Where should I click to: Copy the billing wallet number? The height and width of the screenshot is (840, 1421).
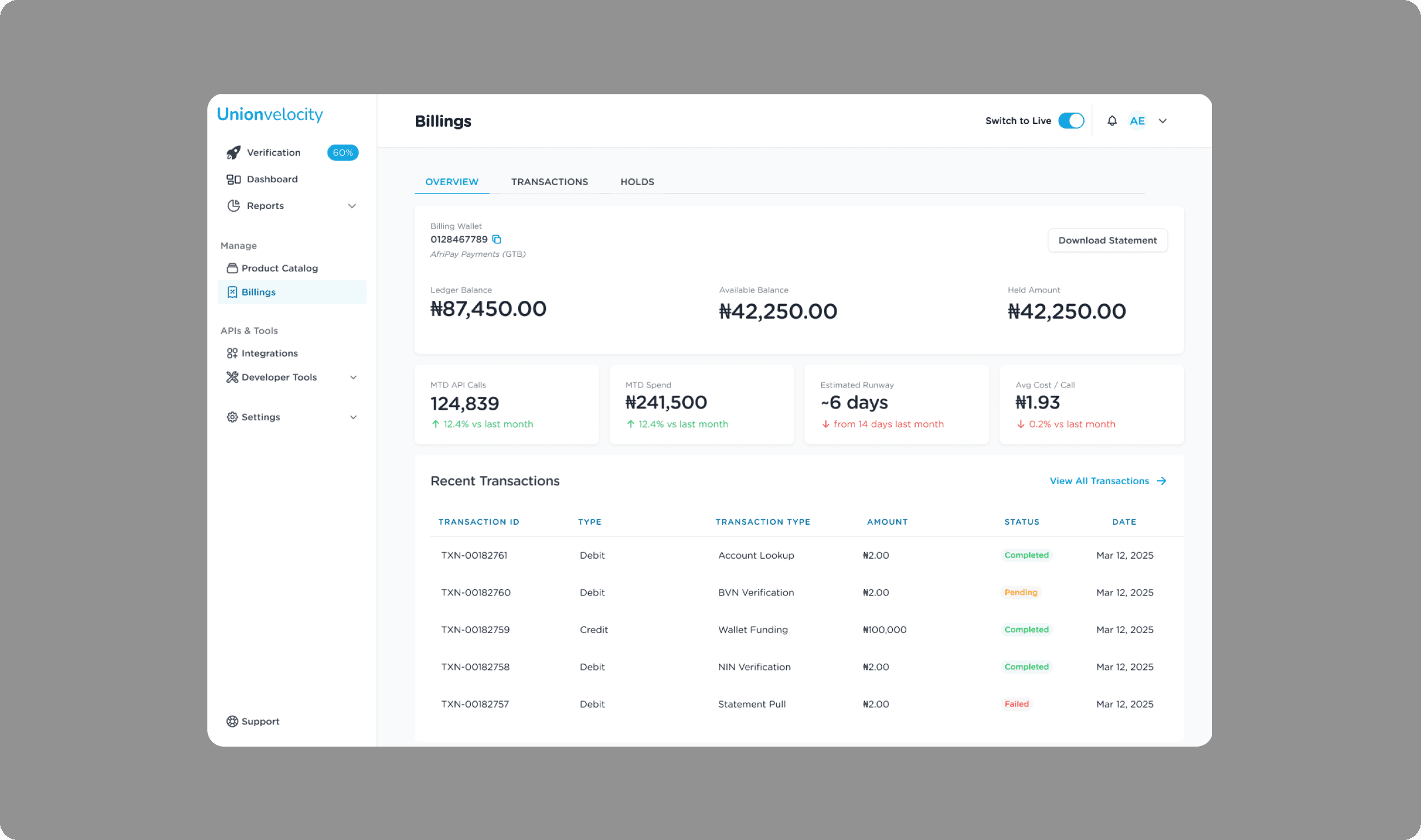coord(497,240)
